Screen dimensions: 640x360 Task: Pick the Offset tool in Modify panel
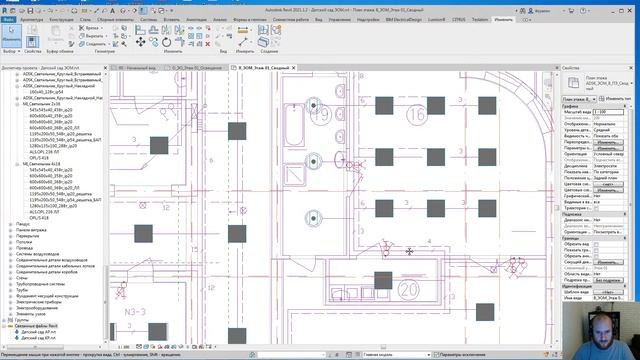coord(153,29)
